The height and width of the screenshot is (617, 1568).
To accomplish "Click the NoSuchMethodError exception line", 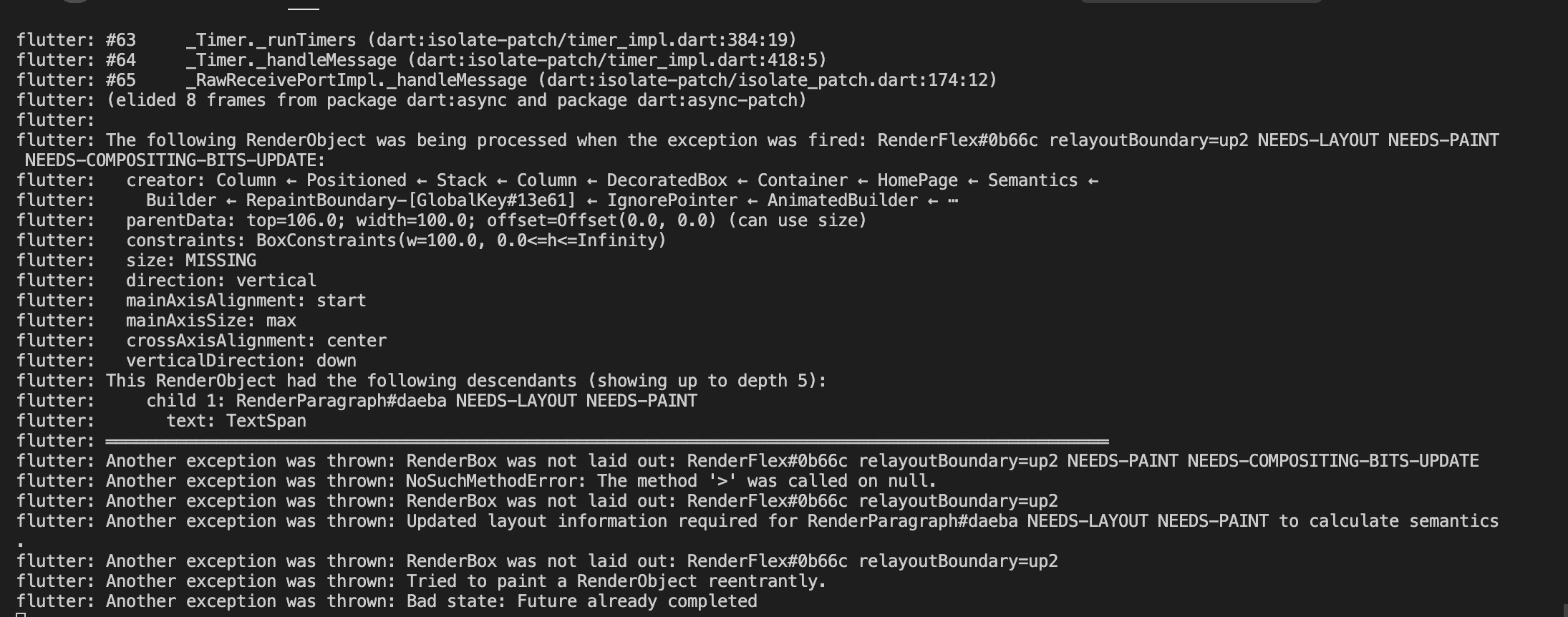I will (671, 481).
